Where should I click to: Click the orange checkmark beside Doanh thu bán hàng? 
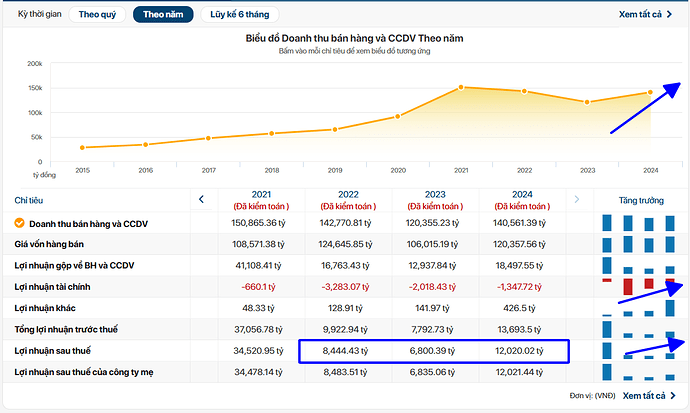(19, 224)
